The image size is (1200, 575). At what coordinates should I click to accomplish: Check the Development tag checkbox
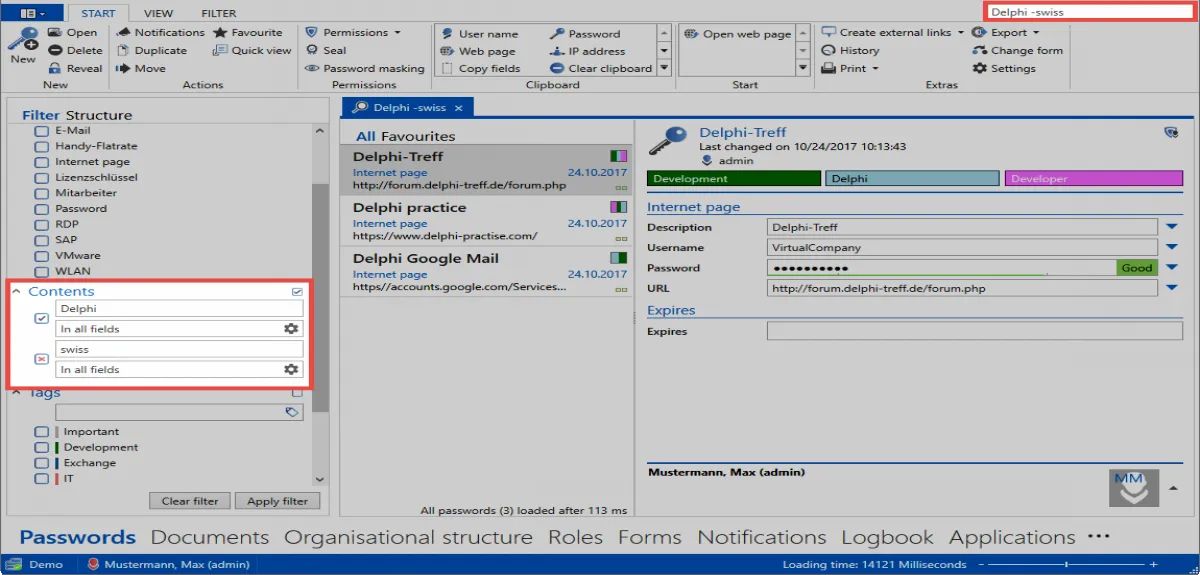tap(41, 448)
